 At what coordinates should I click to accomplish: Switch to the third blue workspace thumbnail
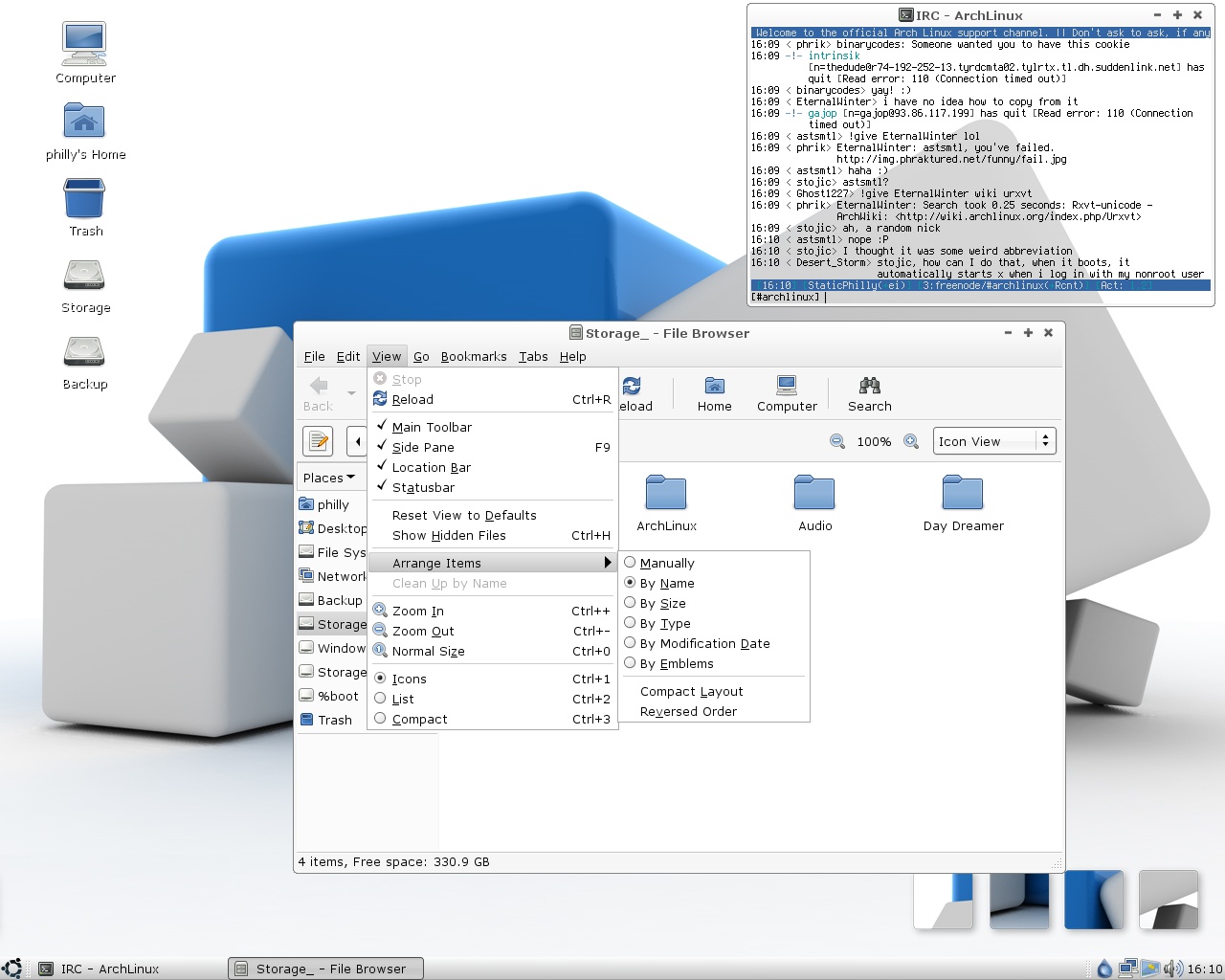1093,900
